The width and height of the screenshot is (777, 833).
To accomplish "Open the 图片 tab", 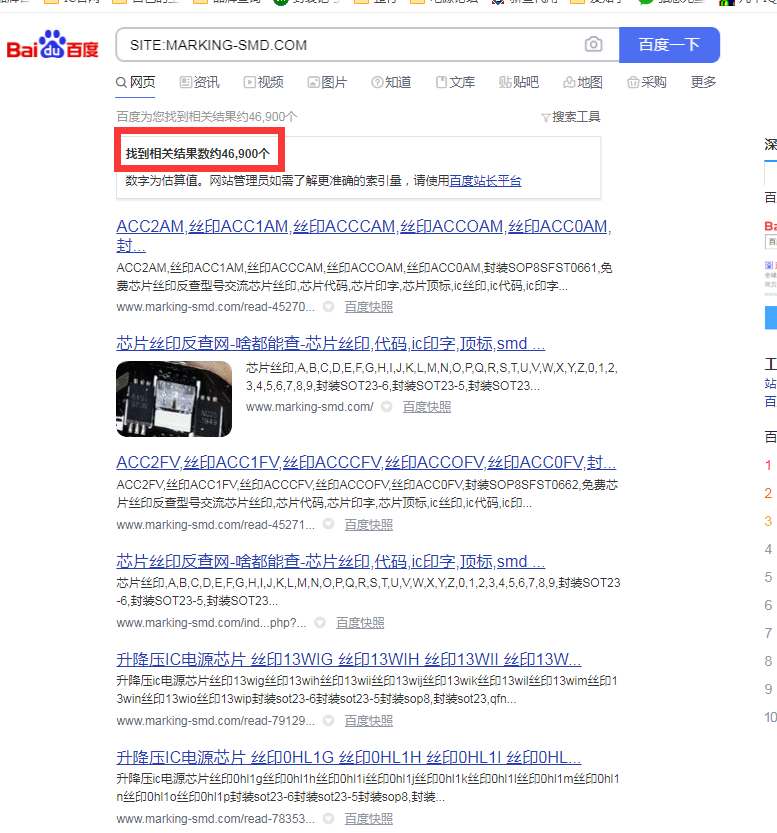I will (x=327, y=82).
